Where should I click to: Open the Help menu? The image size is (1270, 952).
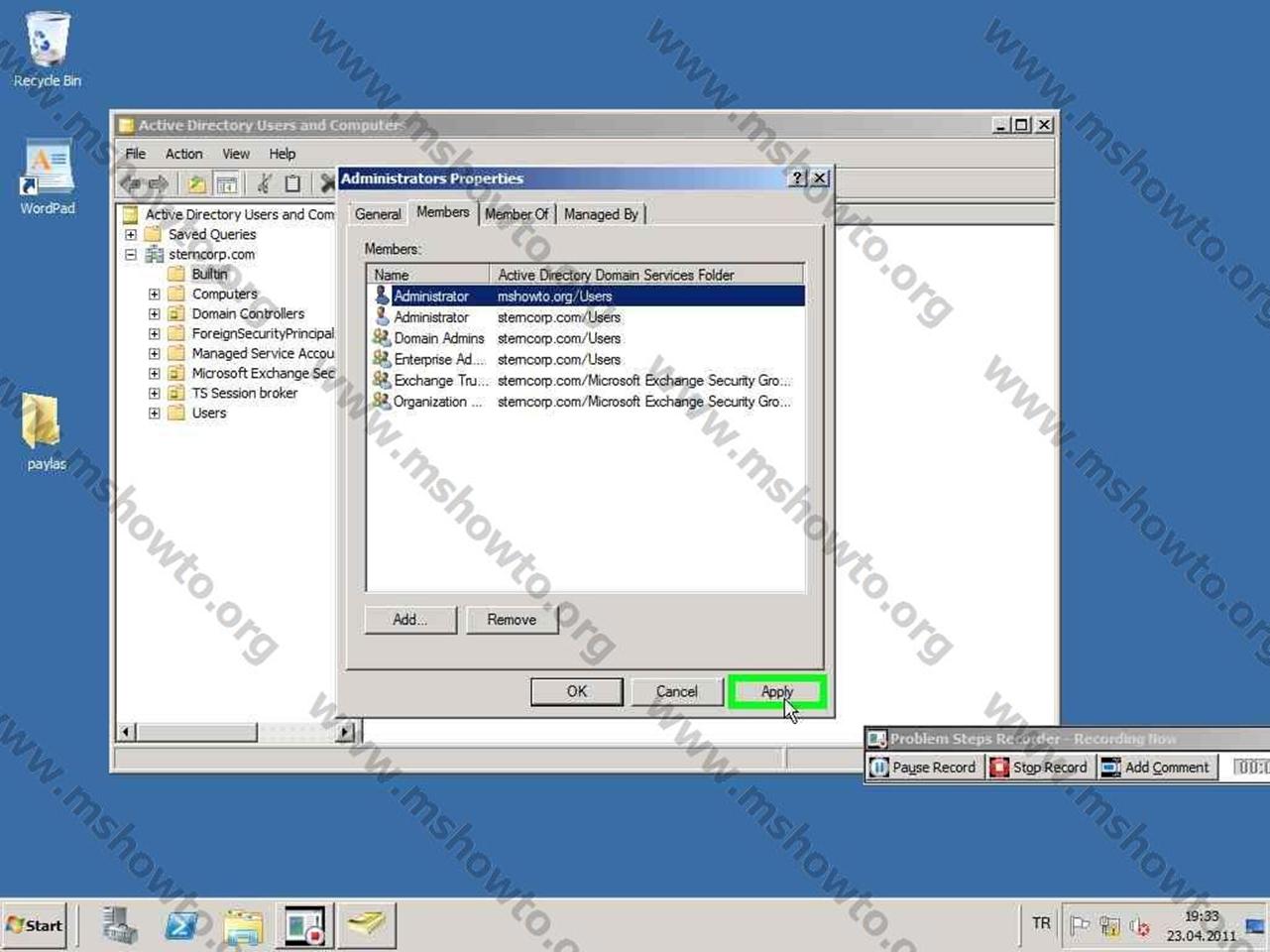click(x=283, y=154)
